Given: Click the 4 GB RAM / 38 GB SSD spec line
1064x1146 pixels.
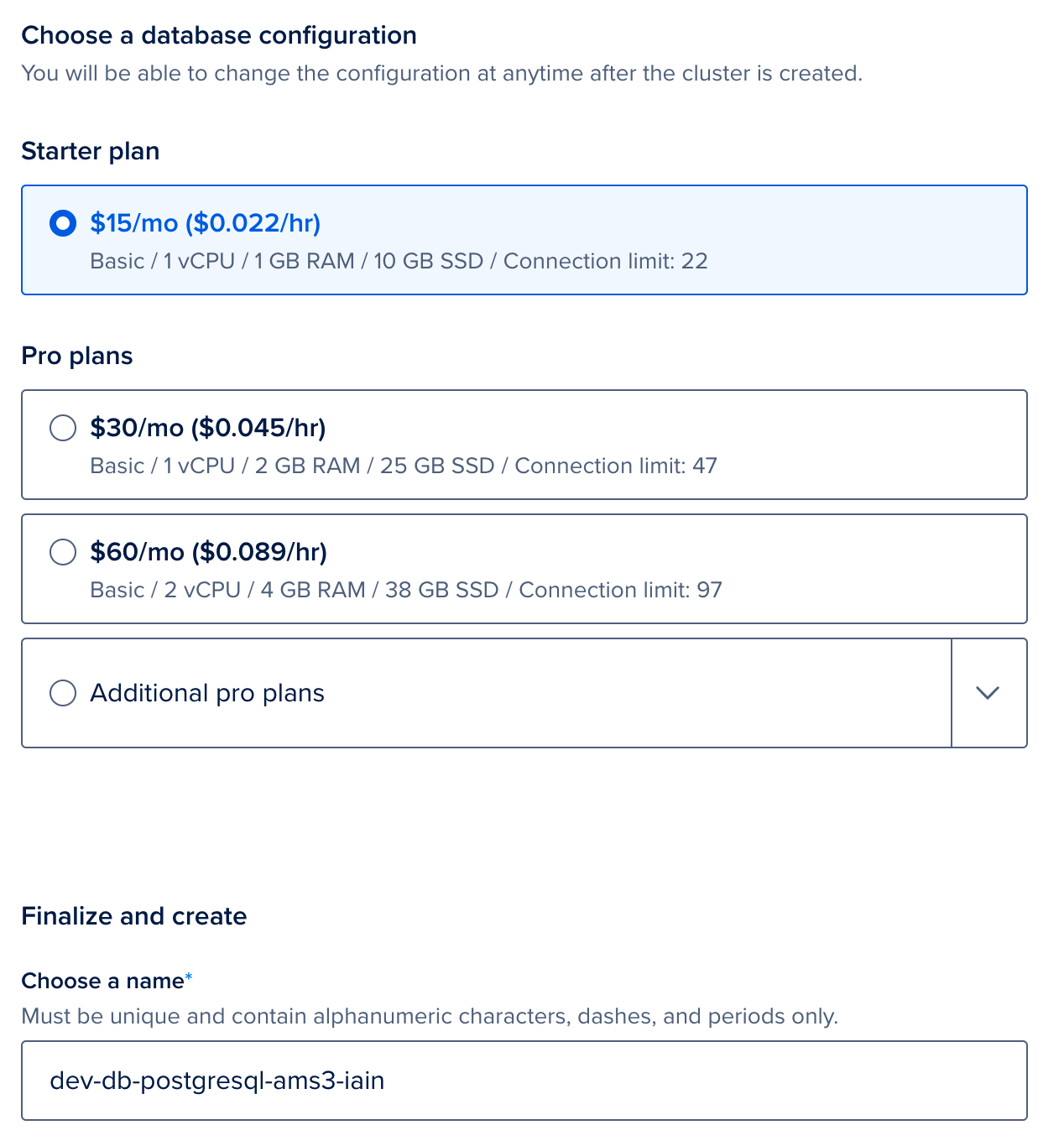Looking at the screenshot, I should (x=406, y=590).
